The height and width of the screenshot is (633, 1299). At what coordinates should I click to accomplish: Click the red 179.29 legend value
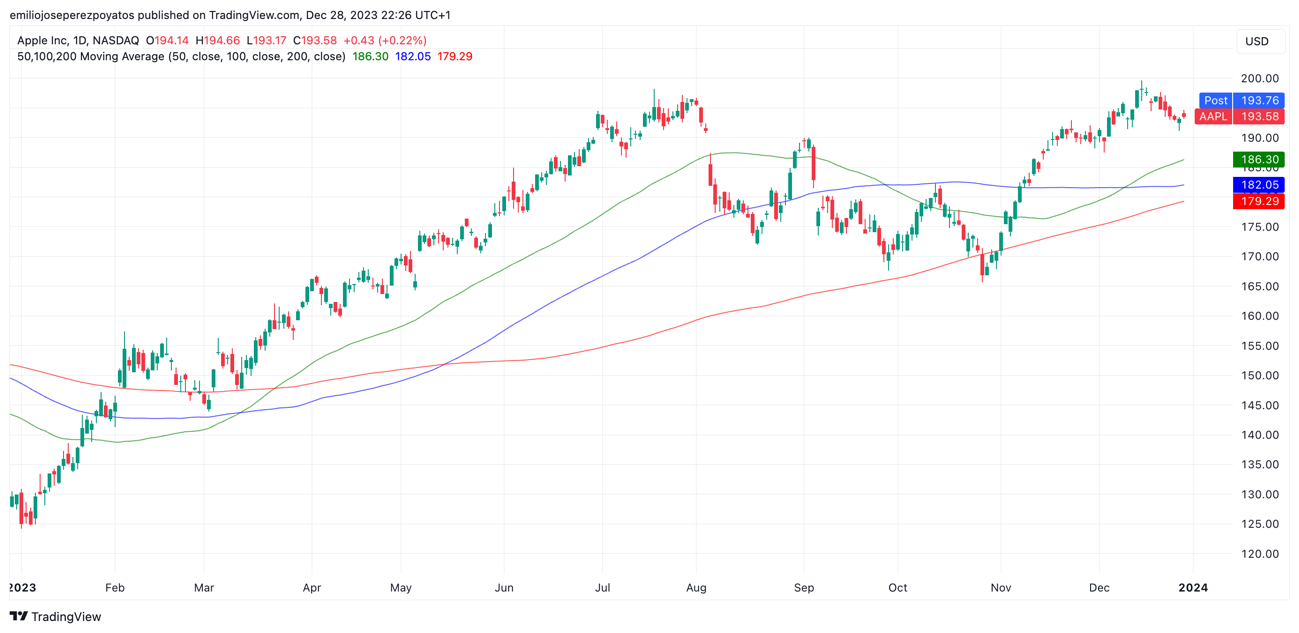[455, 57]
